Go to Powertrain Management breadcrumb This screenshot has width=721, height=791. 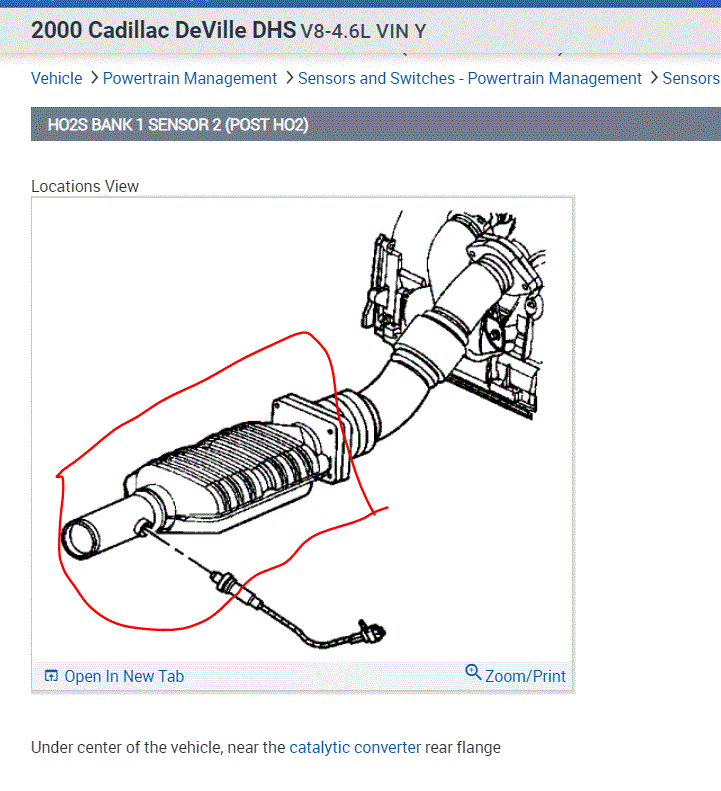click(x=190, y=79)
